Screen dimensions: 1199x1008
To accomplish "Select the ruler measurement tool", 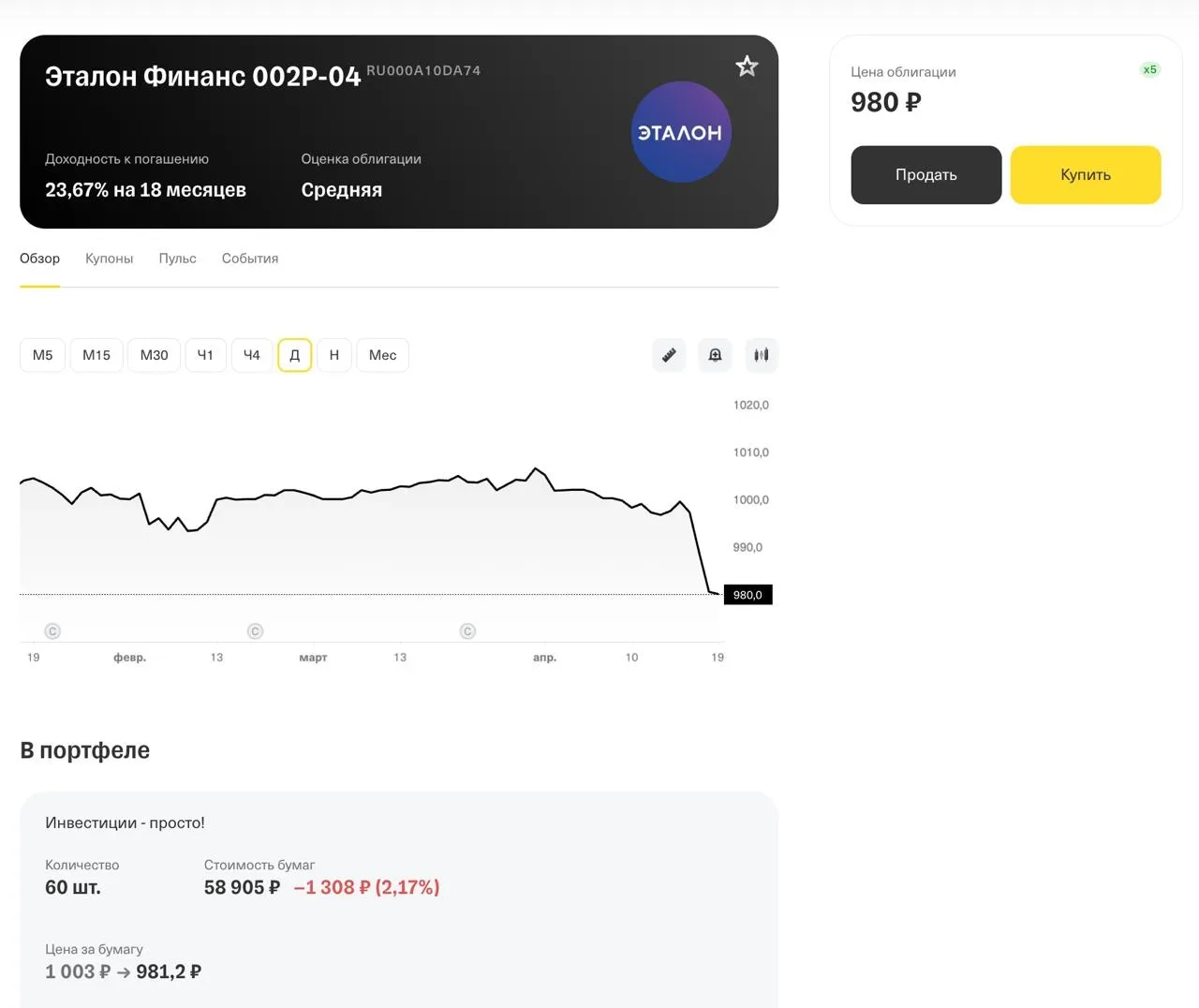I will tap(669, 355).
